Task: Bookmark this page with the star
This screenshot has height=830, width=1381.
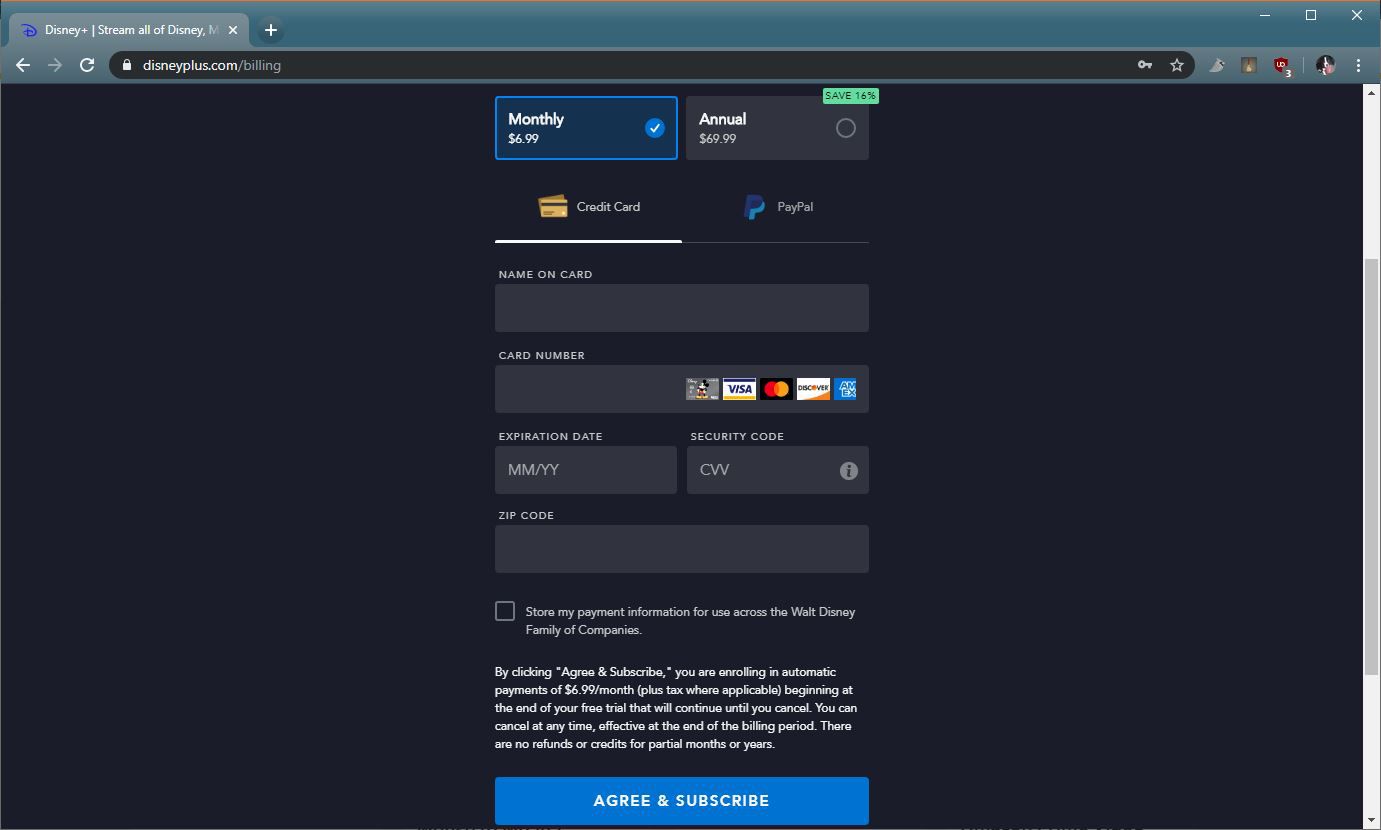Action: [x=1177, y=65]
